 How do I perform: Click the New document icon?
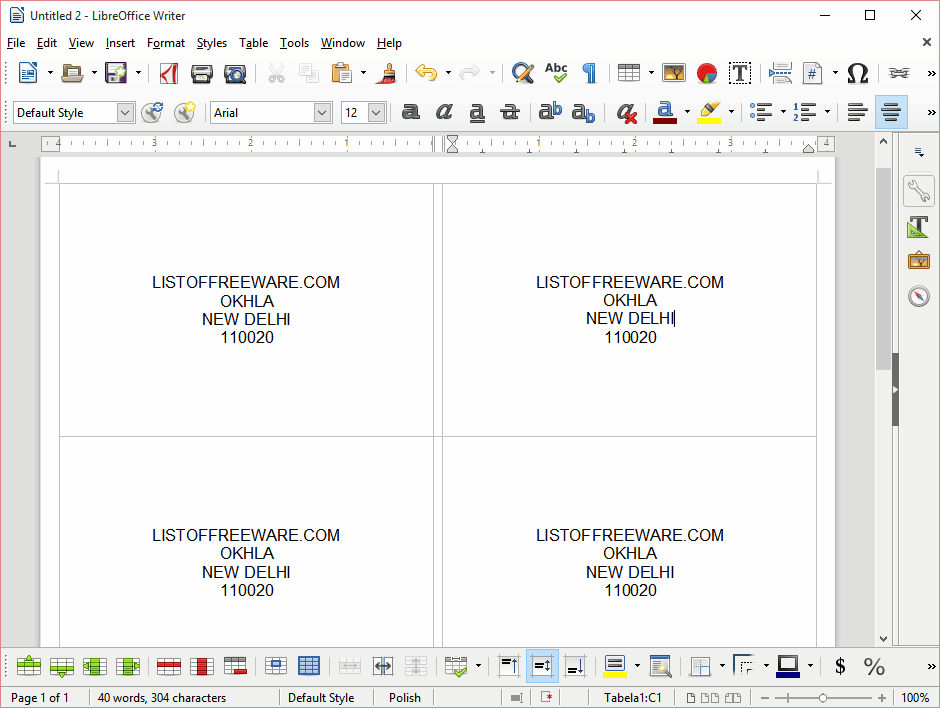click(28, 73)
